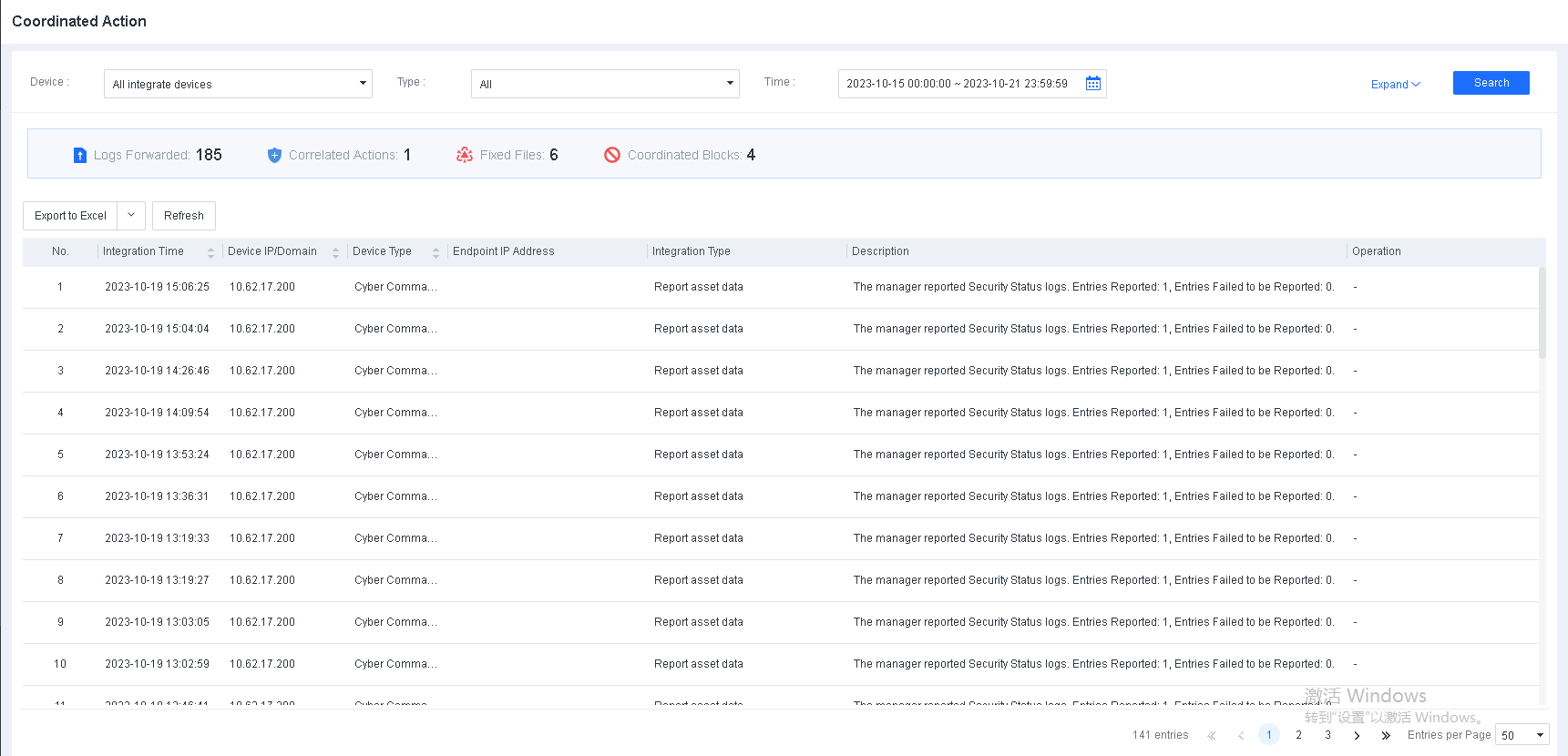Screen dimensions: 1568x756
Task: Switch to page 3 of results
Action: point(1327,735)
